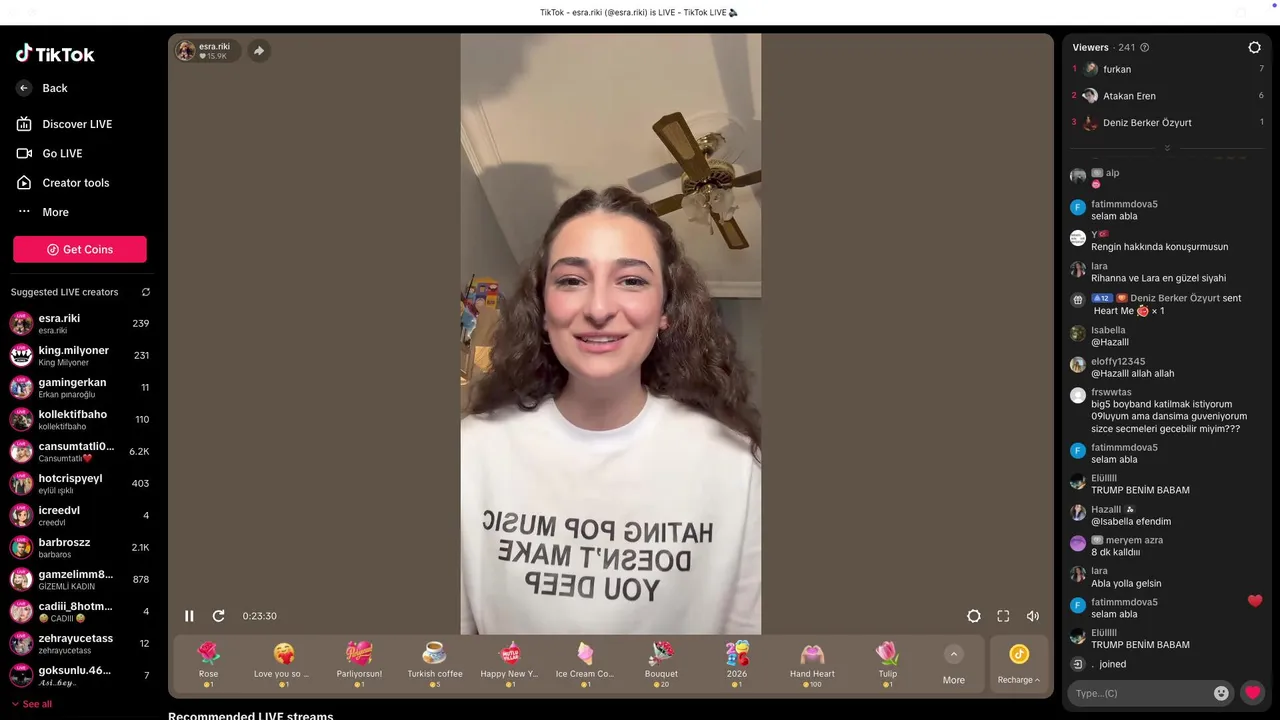
Task: Send the Happy New Year gift
Action: tap(510, 664)
